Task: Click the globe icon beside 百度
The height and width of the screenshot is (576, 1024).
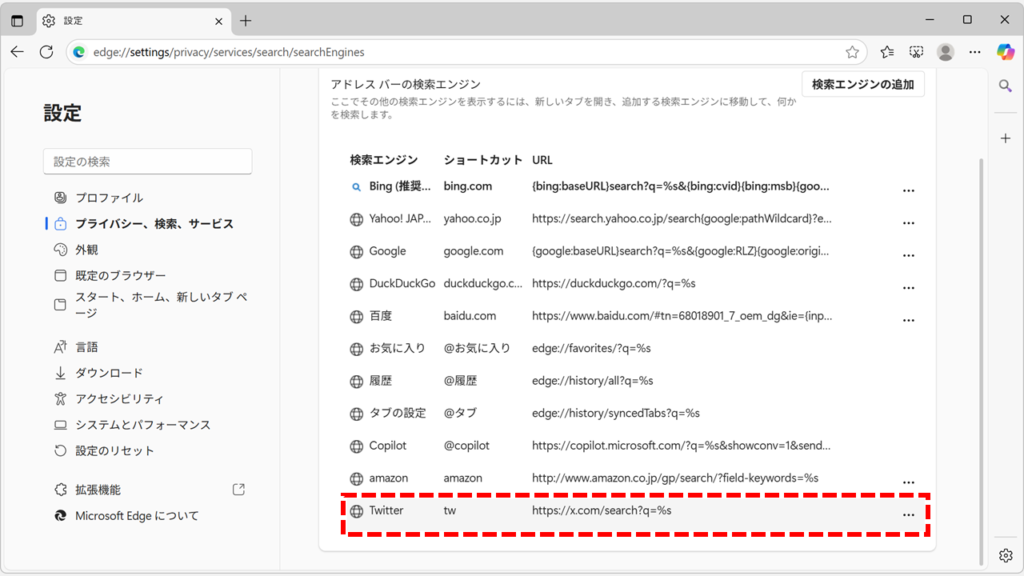Action: [356, 317]
